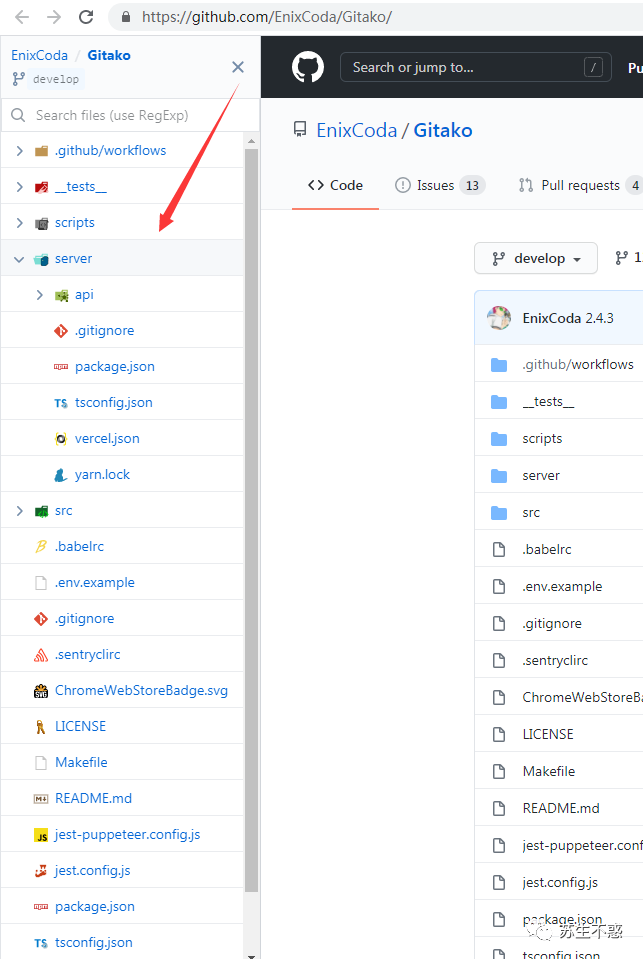643x959 pixels.
Task: Click the lock icon in the address bar
Action: [x=126, y=17]
